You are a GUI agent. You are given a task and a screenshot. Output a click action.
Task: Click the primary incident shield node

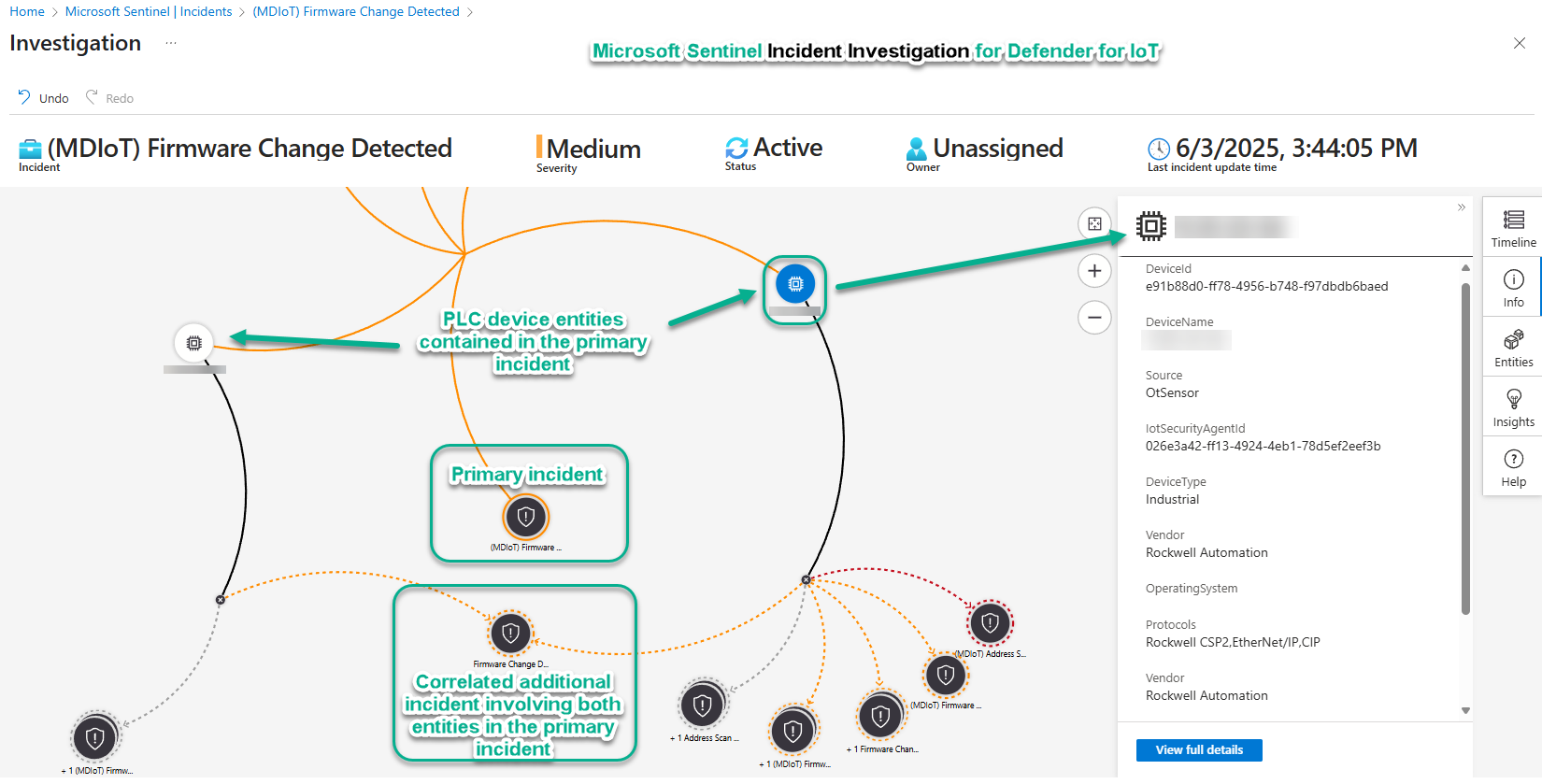(526, 516)
